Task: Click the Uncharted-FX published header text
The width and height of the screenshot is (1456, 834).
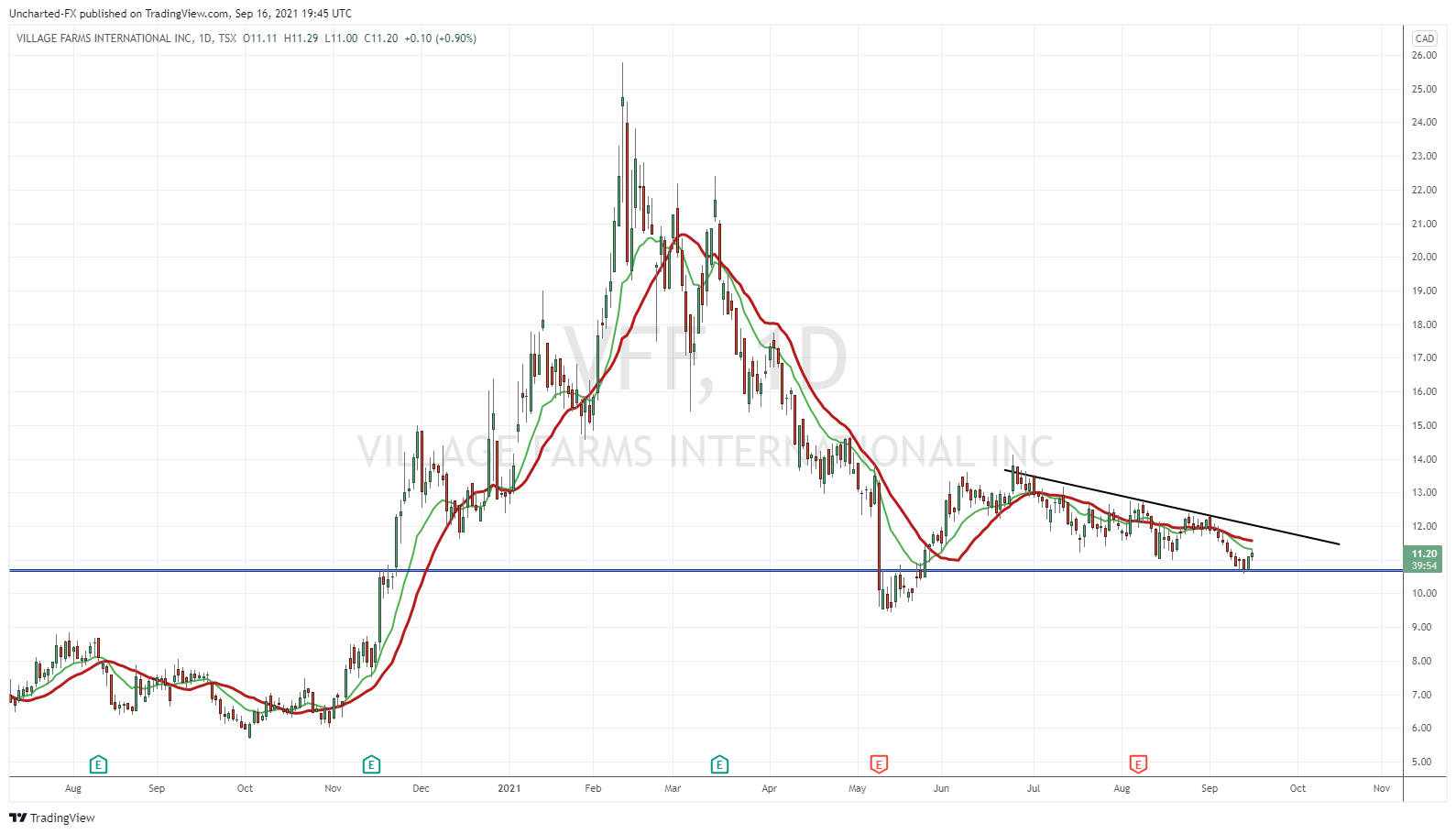Action: pyautogui.click(x=181, y=14)
